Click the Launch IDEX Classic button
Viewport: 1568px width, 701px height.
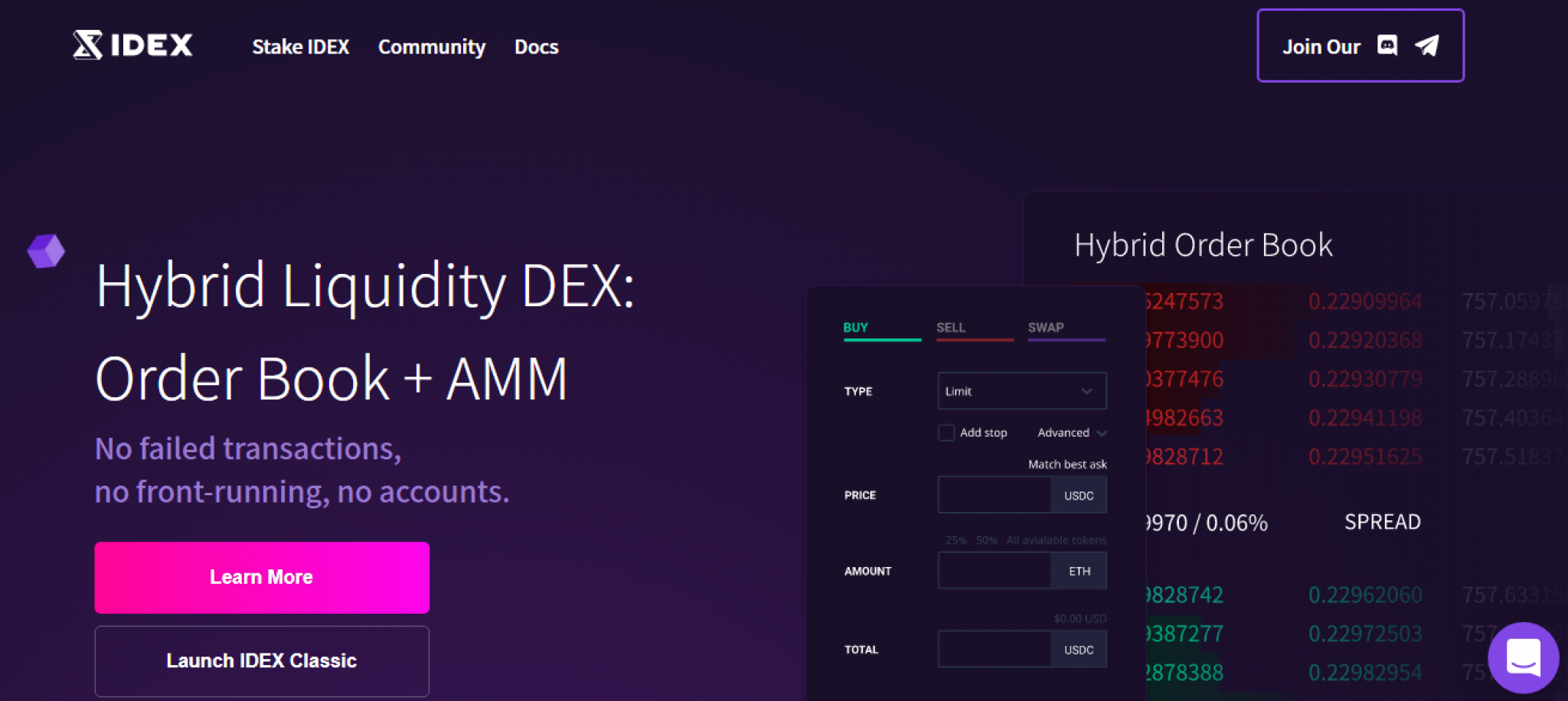262,661
